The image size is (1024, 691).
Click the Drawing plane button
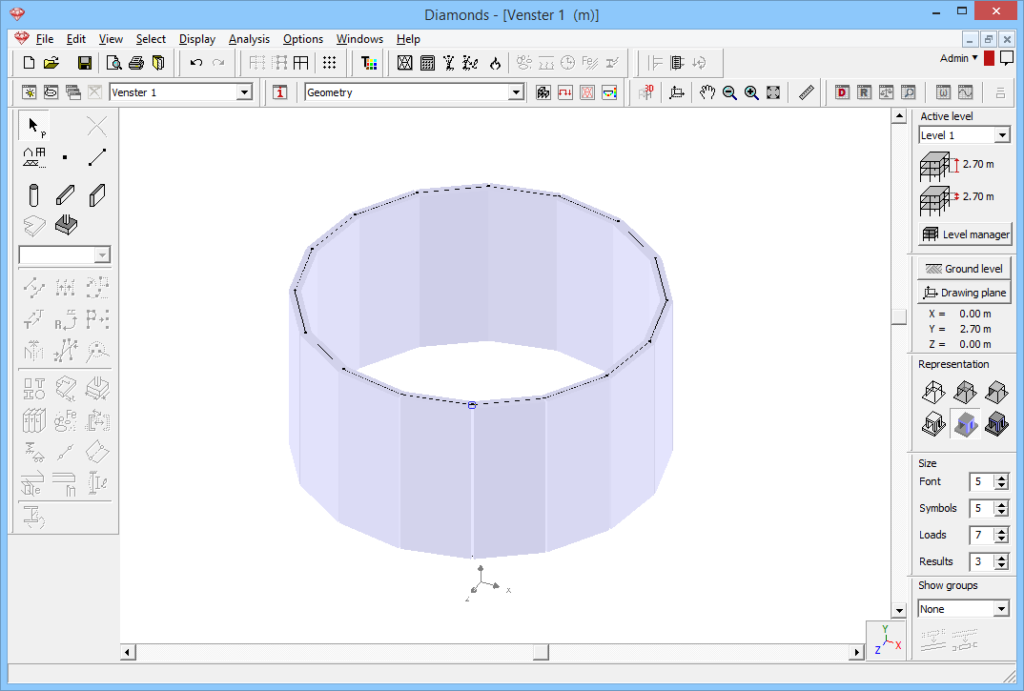coord(965,293)
